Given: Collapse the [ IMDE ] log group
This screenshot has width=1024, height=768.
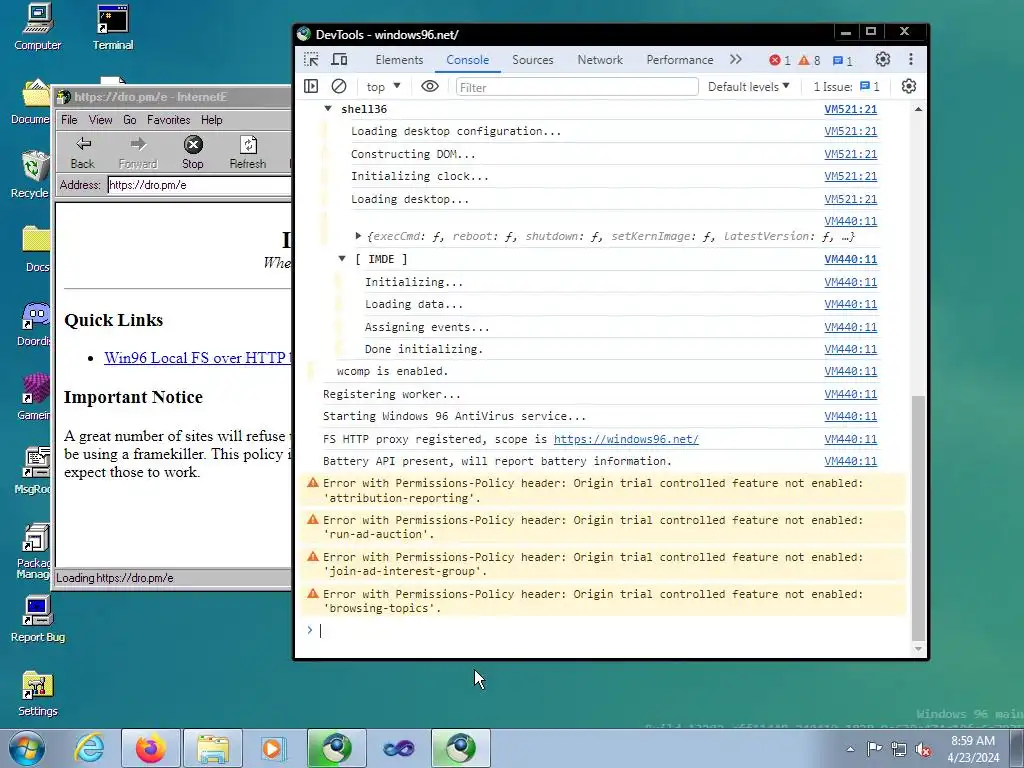Looking at the screenshot, I should click(342, 259).
